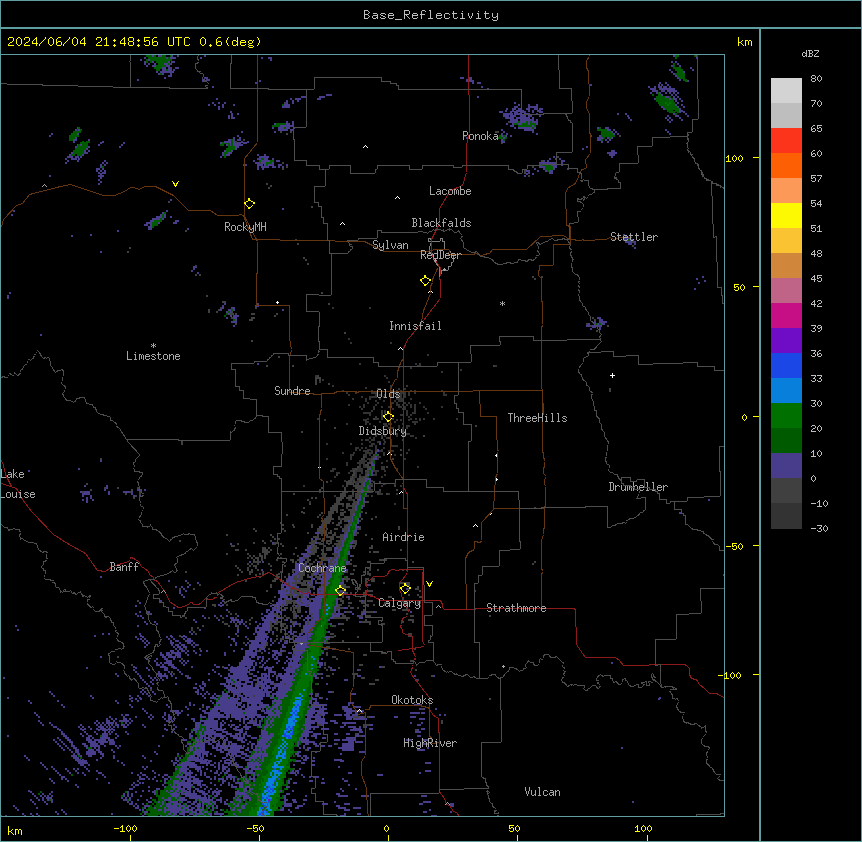Viewport: 862px width, 842px height.
Task: Click the 100 tick label on right vertical axis
Action: pos(734,158)
